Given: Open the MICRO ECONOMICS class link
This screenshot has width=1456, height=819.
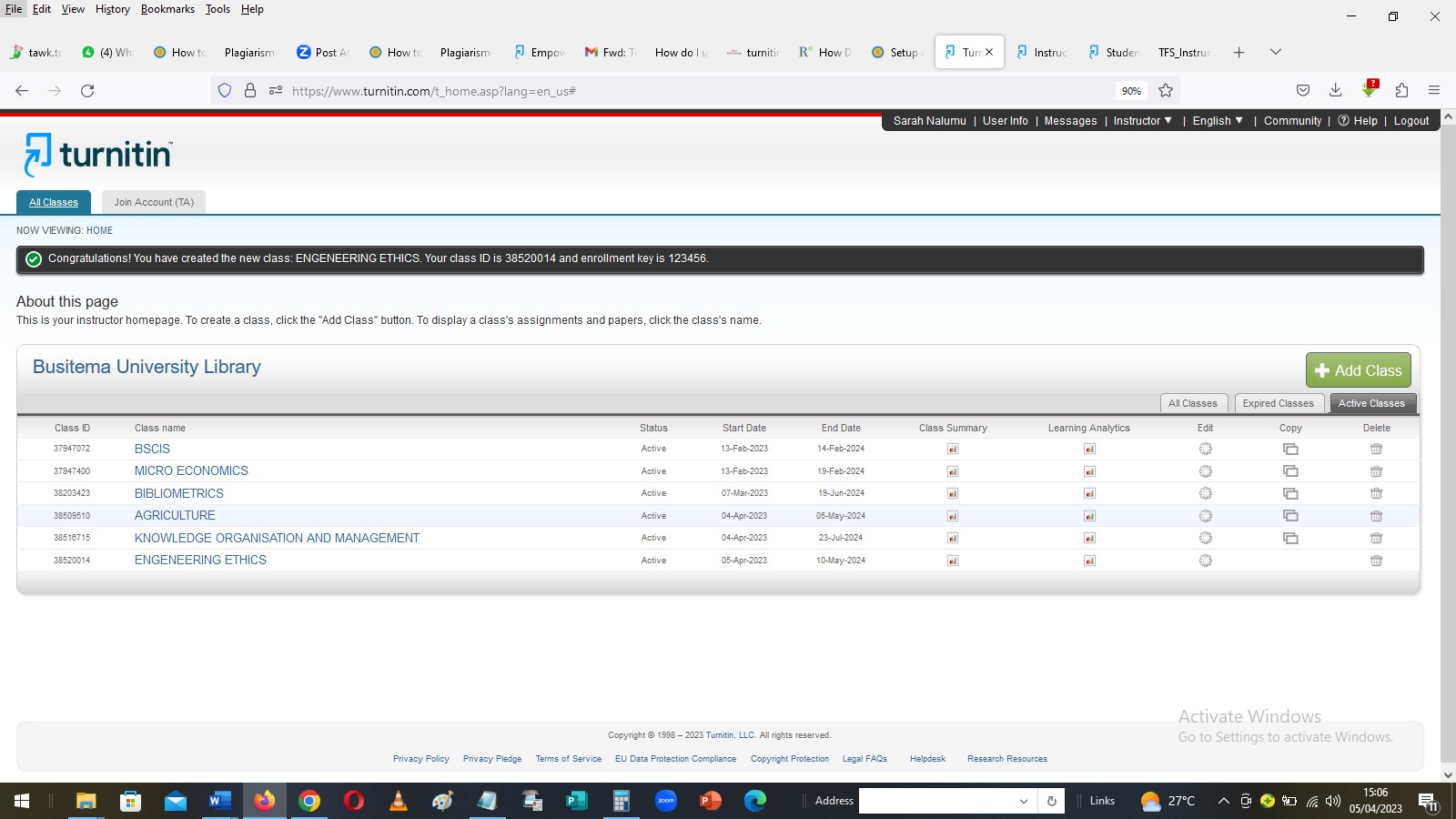Looking at the screenshot, I should pyautogui.click(x=191, y=470).
